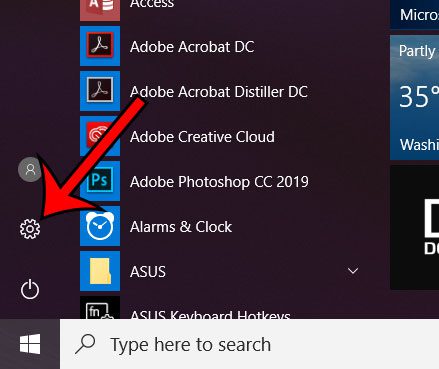Open Adobe Photoshop CC 2019 label
439x369 pixels.
(219, 182)
